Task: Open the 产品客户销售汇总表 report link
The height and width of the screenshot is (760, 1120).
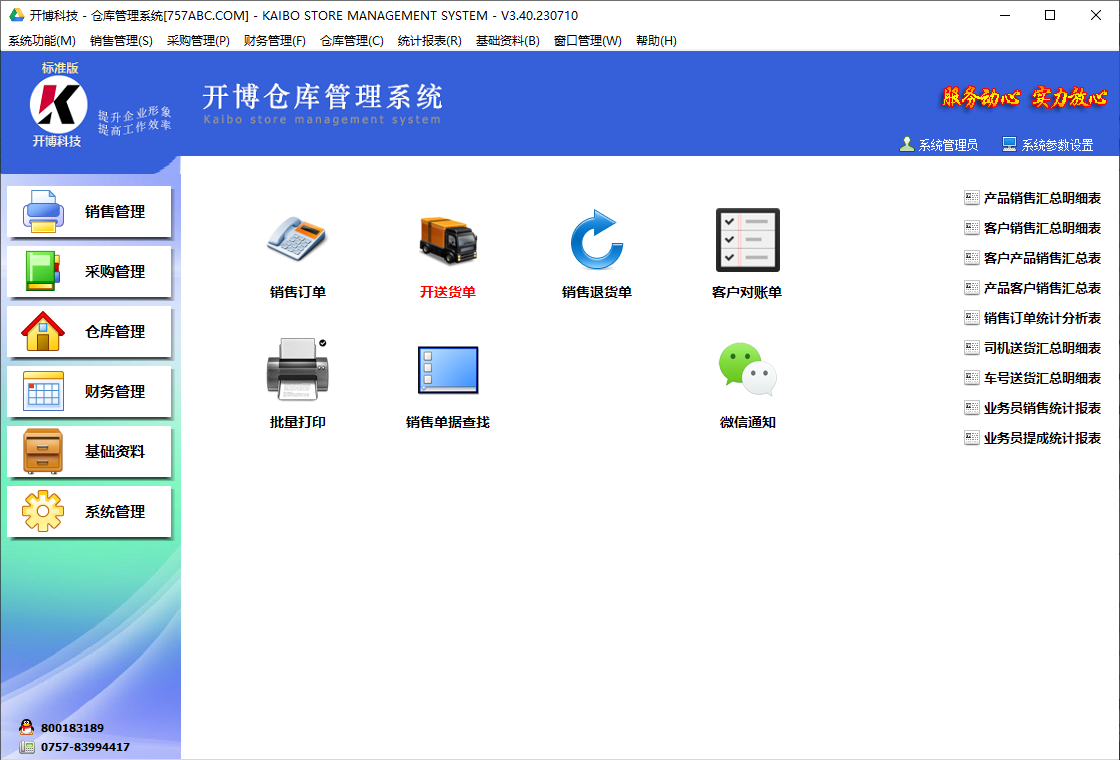Action: [1042, 288]
